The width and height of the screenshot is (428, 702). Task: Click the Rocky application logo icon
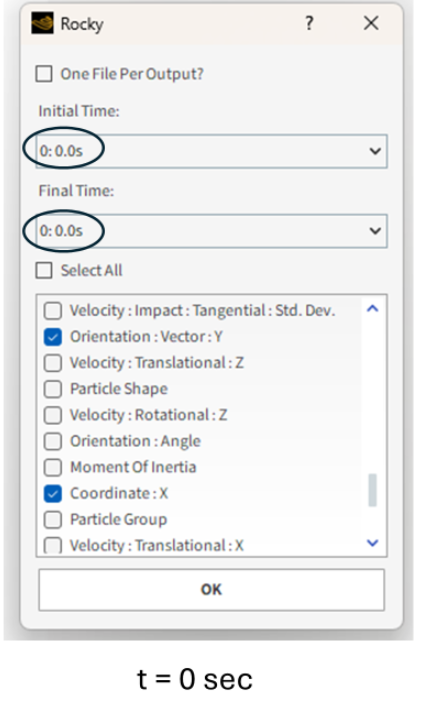[x=43, y=23]
